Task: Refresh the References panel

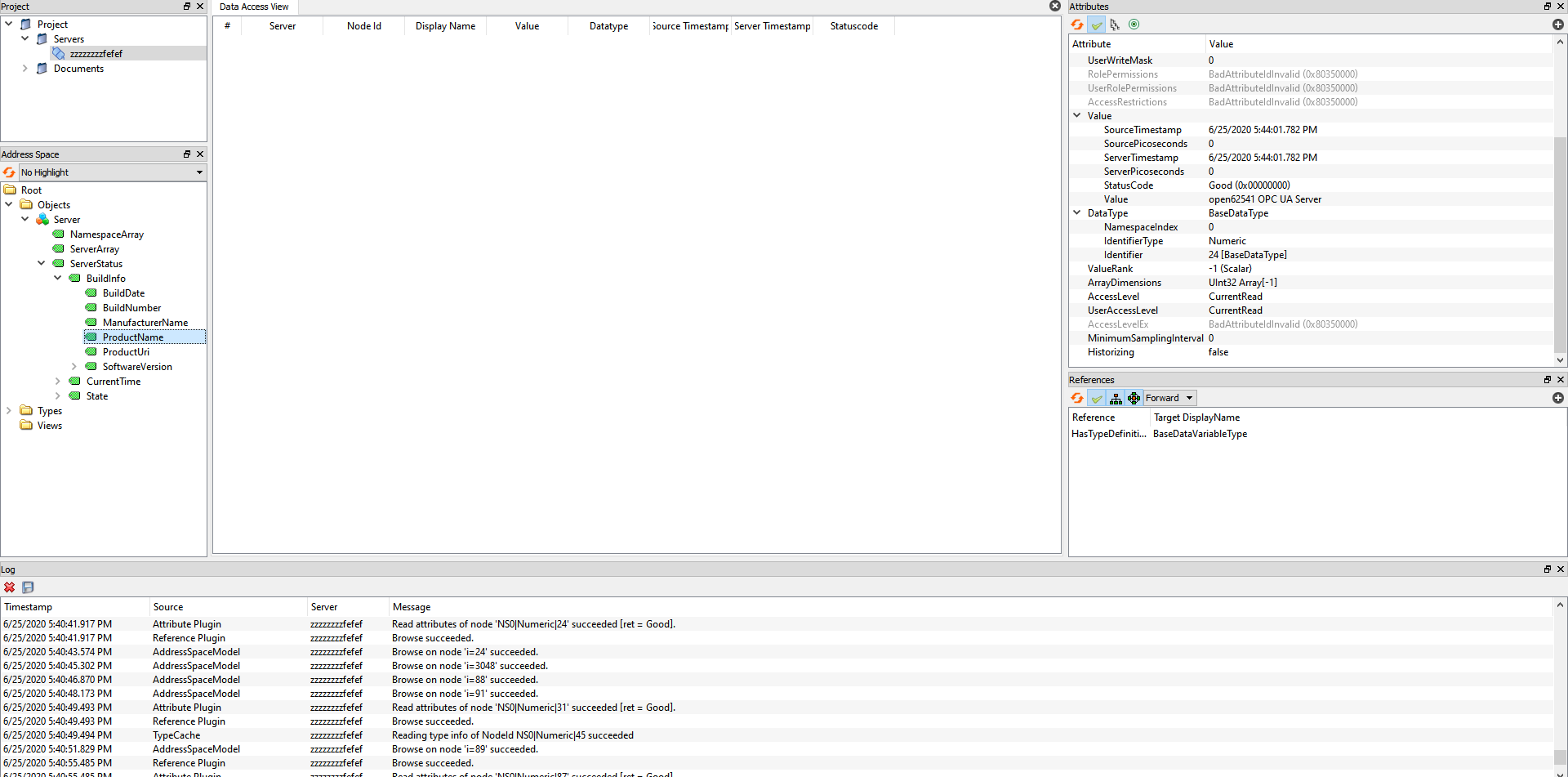Action: coord(1077,398)
